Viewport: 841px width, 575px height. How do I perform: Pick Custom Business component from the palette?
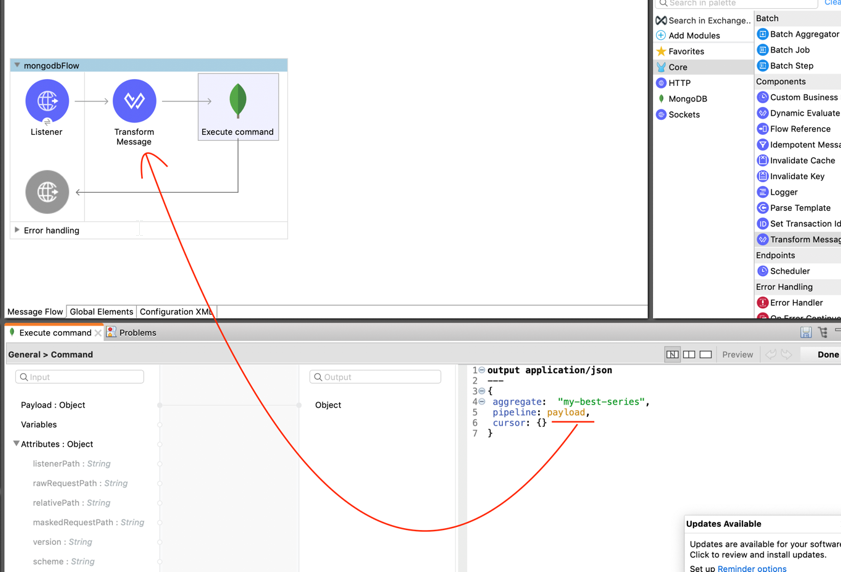coord(798,97)
